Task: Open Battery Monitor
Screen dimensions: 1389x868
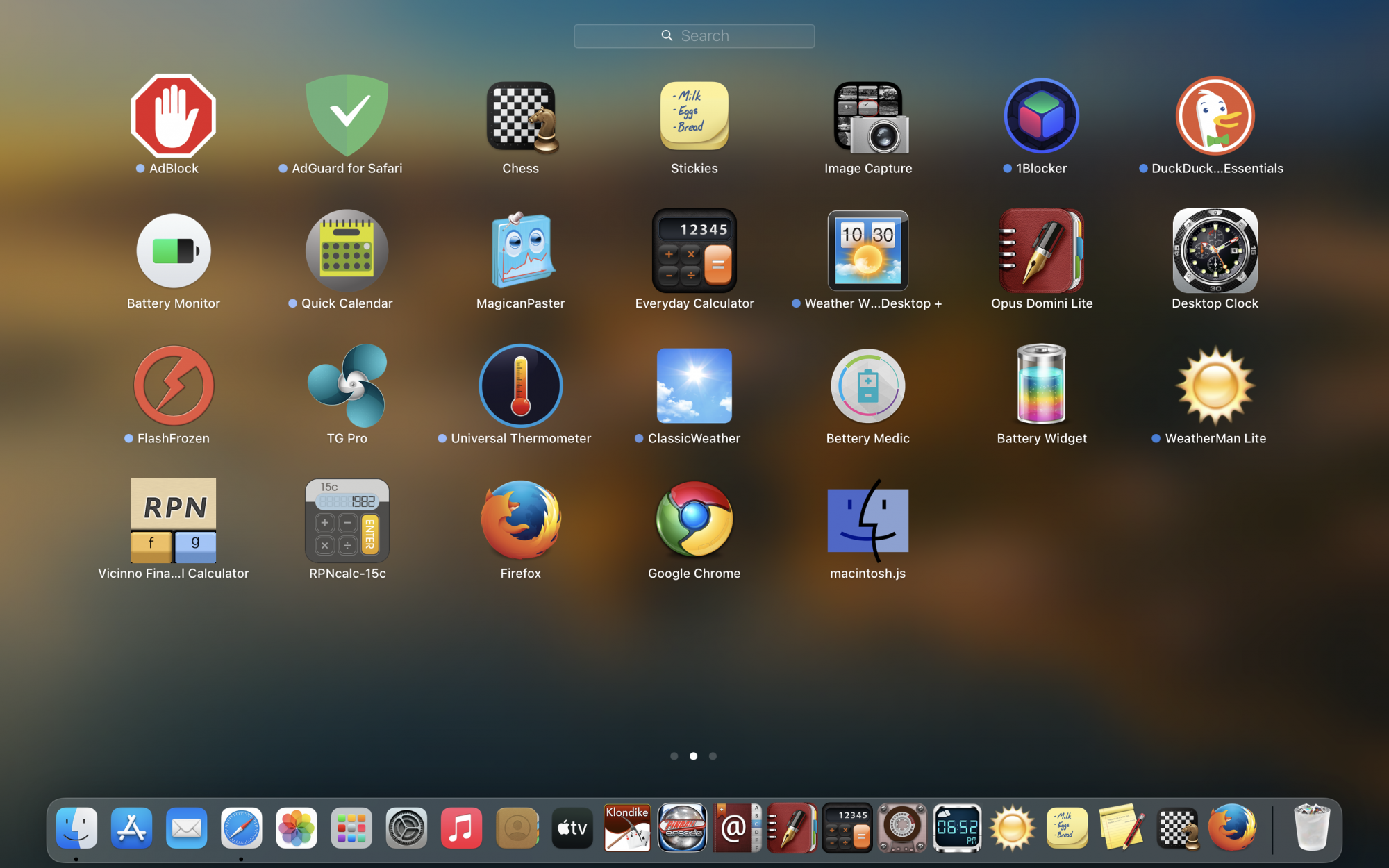Action: tap(173, 251)
